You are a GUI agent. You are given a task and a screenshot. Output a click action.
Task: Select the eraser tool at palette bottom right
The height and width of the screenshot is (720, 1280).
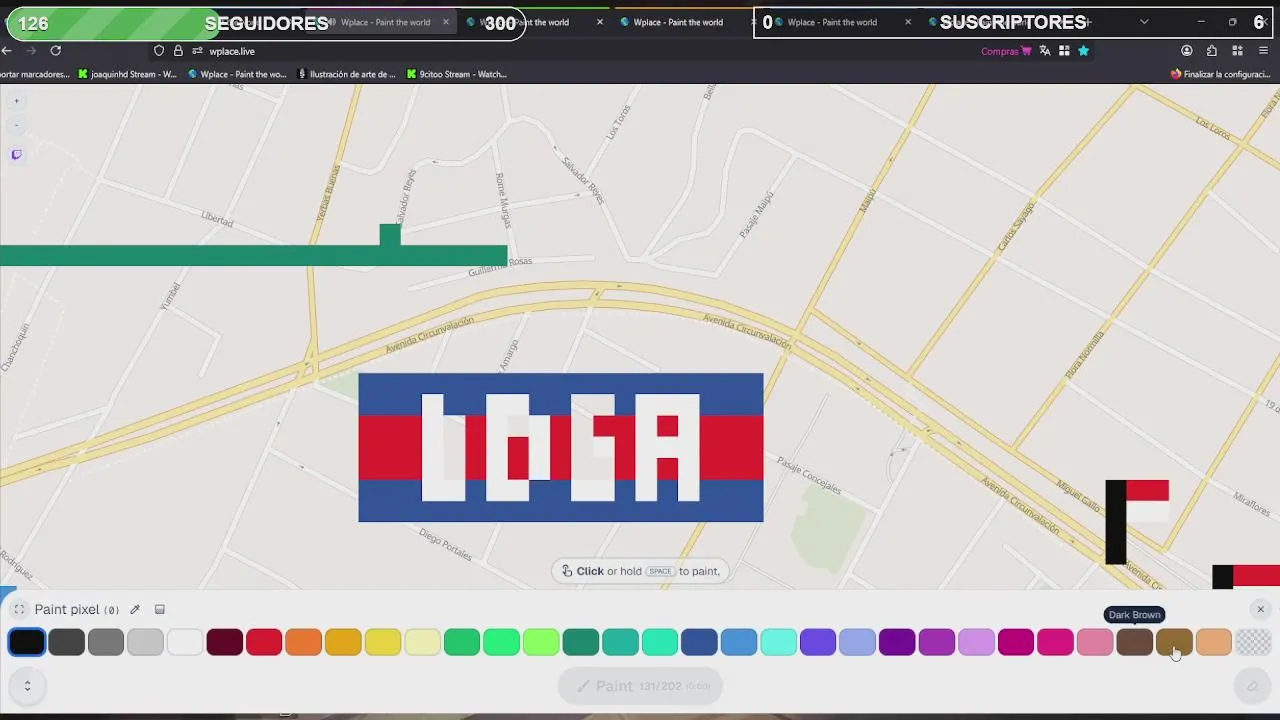pos(1252,686)
